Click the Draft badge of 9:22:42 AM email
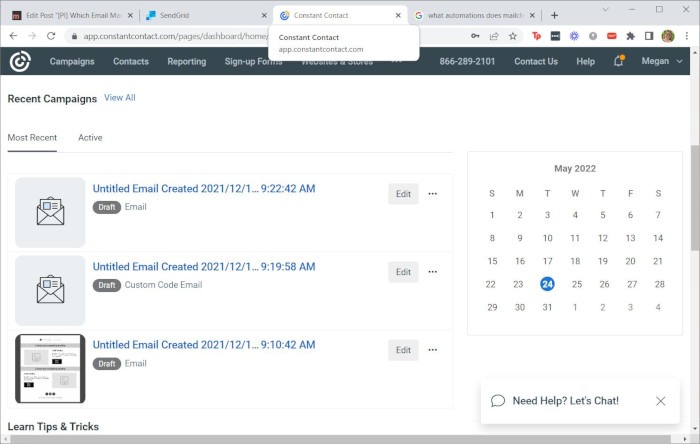Screen dimensions: 700x444 (107, 207)
